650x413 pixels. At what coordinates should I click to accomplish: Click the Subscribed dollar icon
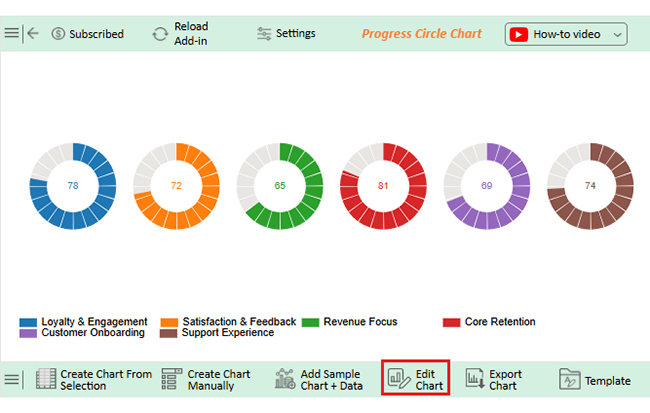58,34
